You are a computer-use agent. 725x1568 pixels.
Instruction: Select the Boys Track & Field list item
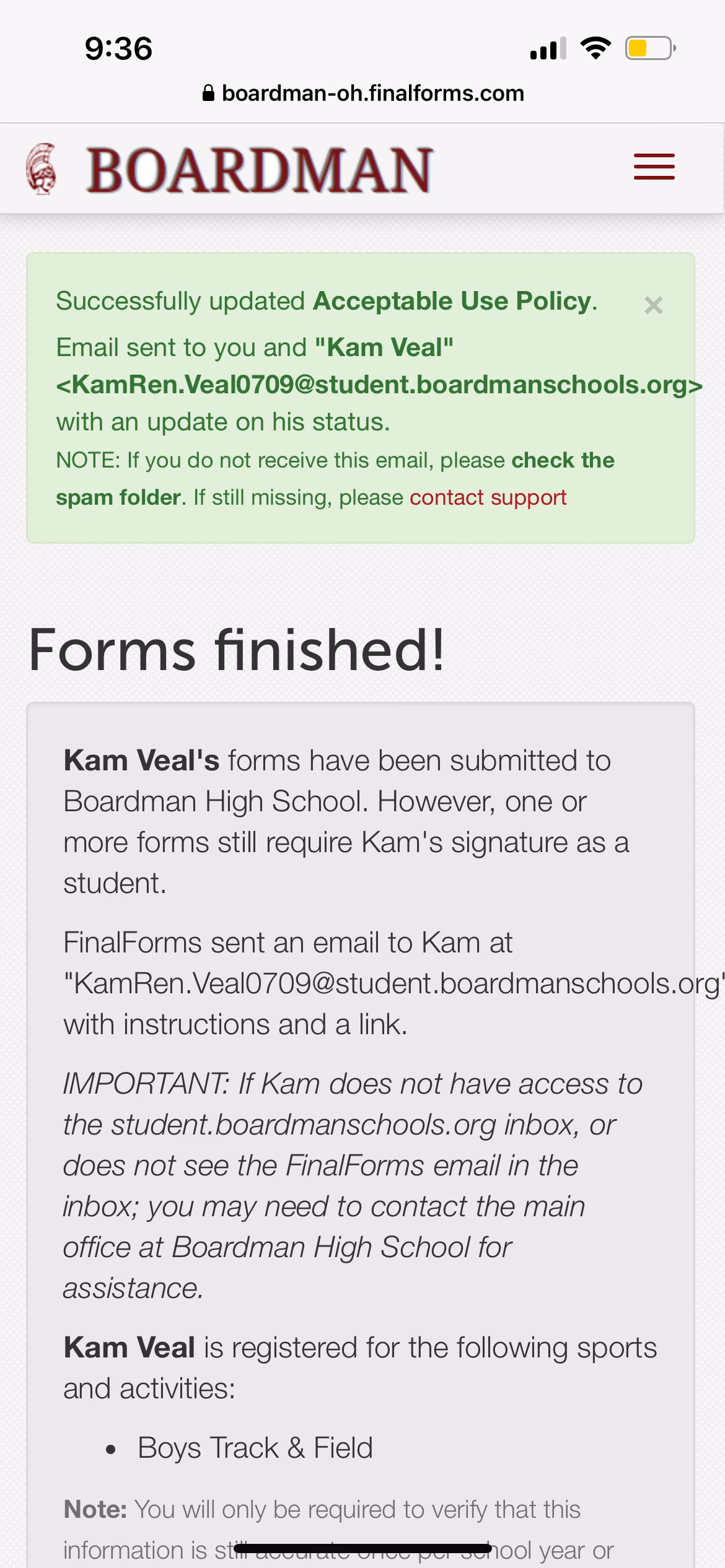(255, 1448)
